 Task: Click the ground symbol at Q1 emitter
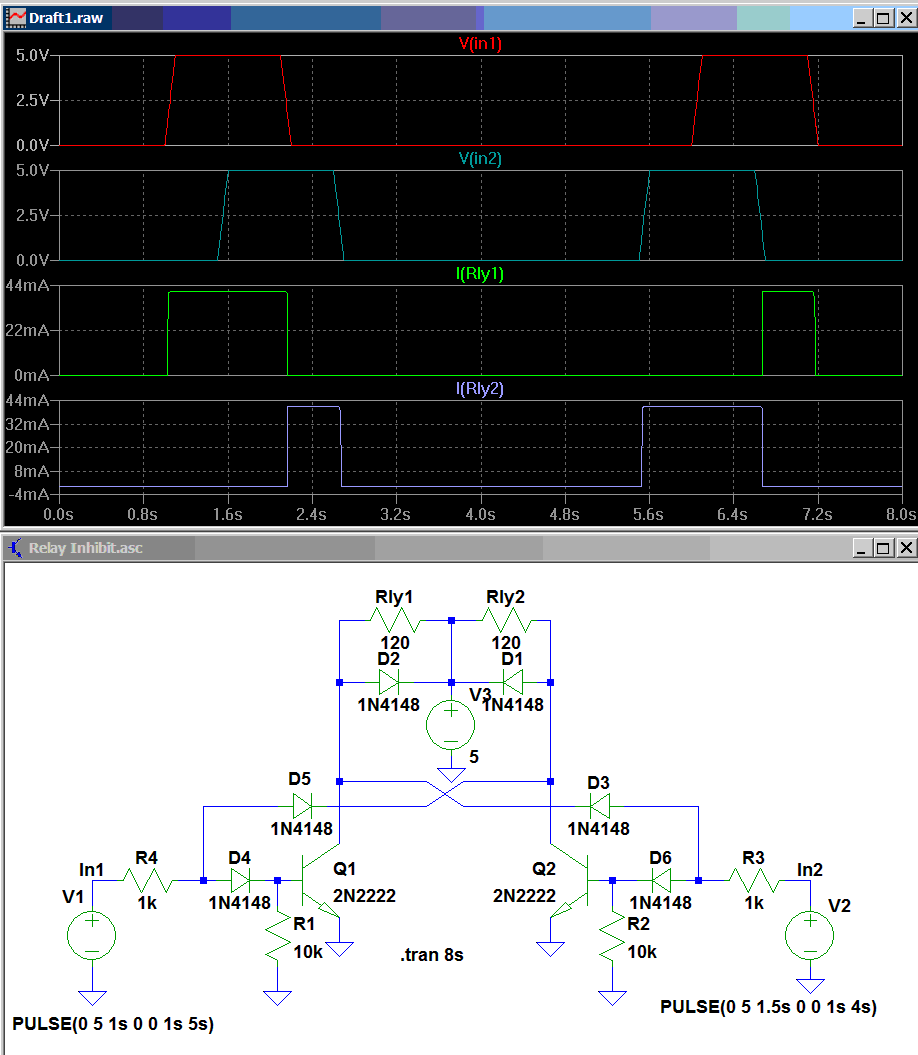click(339, 949)
